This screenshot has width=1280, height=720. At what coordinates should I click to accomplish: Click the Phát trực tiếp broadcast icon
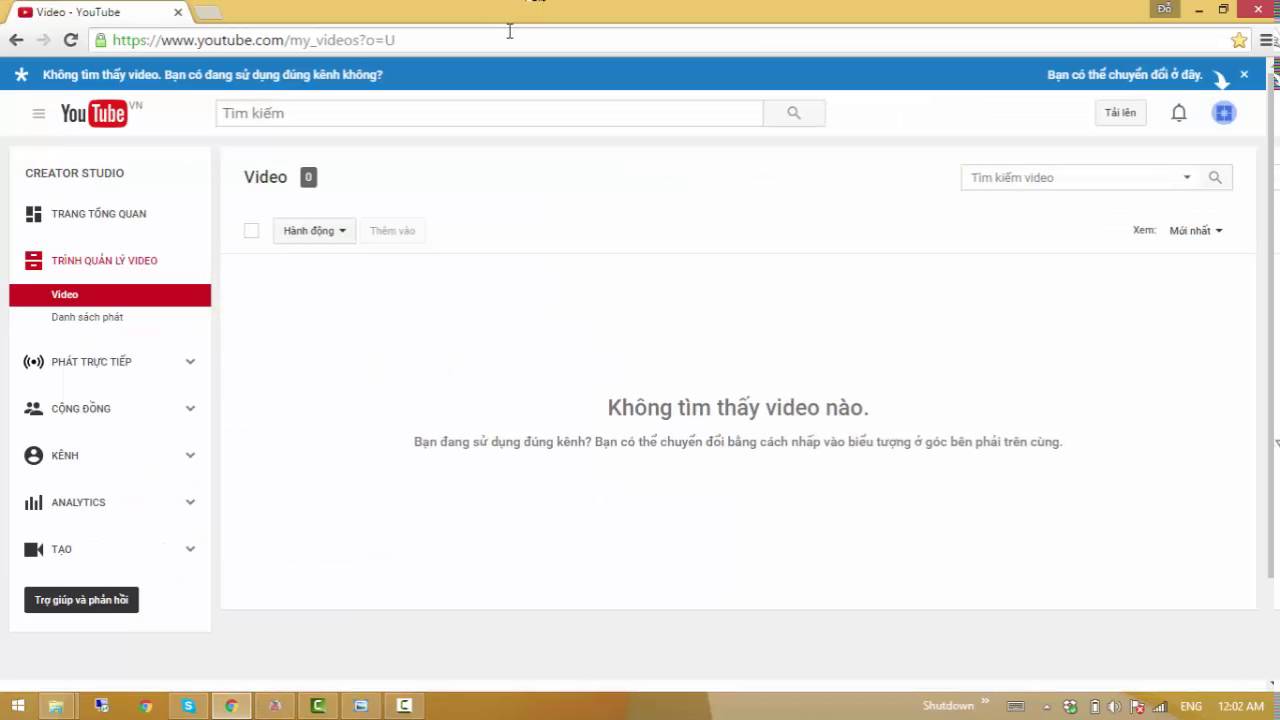pos(33,362)
